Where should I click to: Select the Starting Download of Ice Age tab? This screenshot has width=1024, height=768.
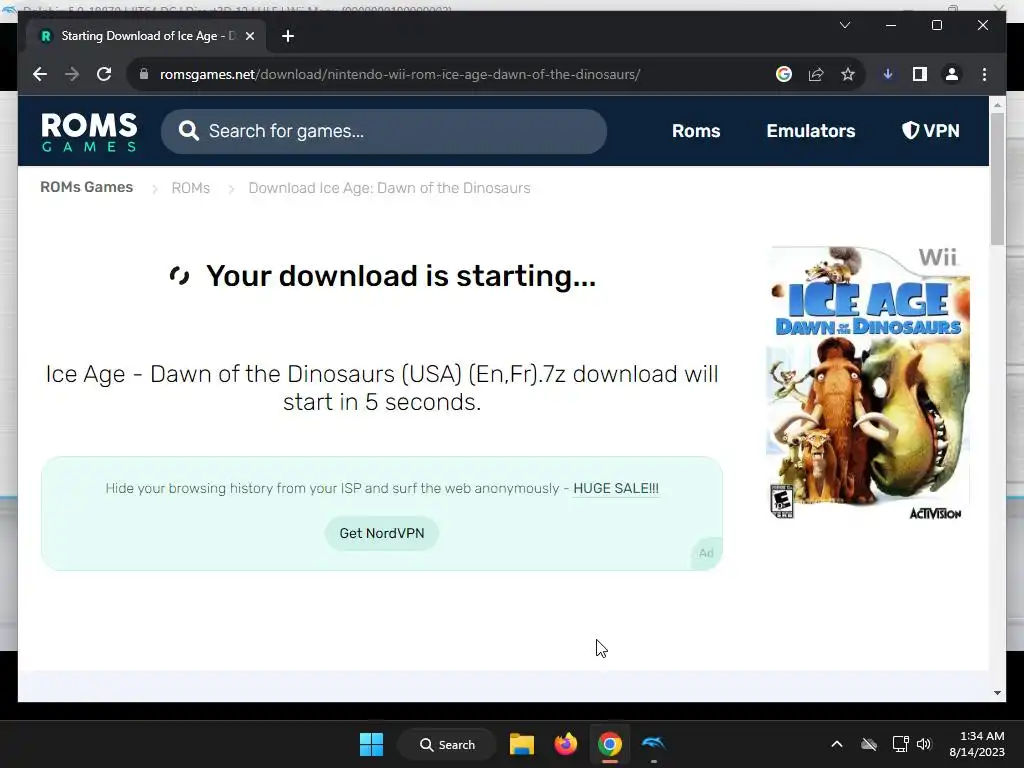[147, 36]
